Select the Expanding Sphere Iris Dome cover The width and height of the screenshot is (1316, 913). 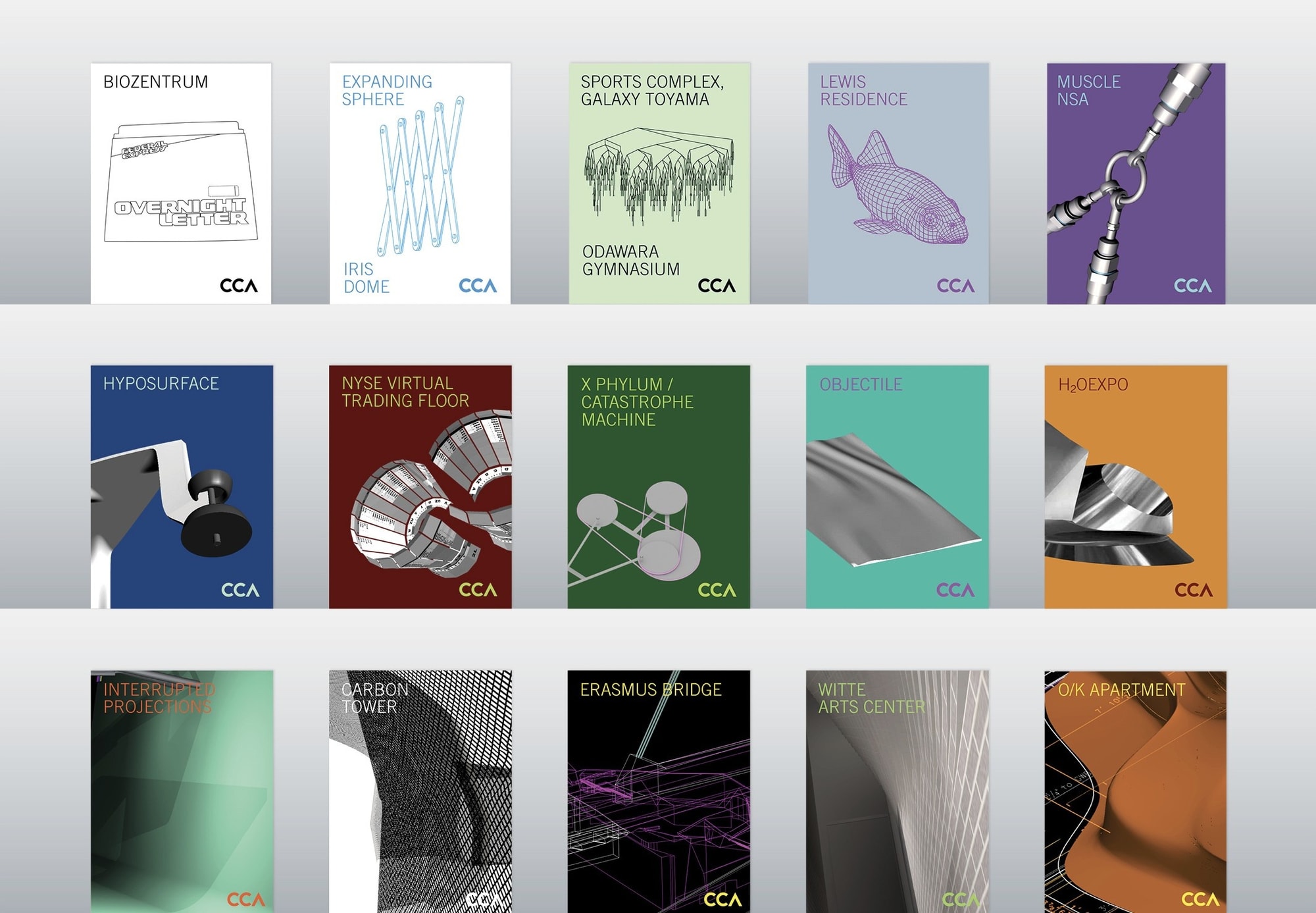click(x=420, y=183)
